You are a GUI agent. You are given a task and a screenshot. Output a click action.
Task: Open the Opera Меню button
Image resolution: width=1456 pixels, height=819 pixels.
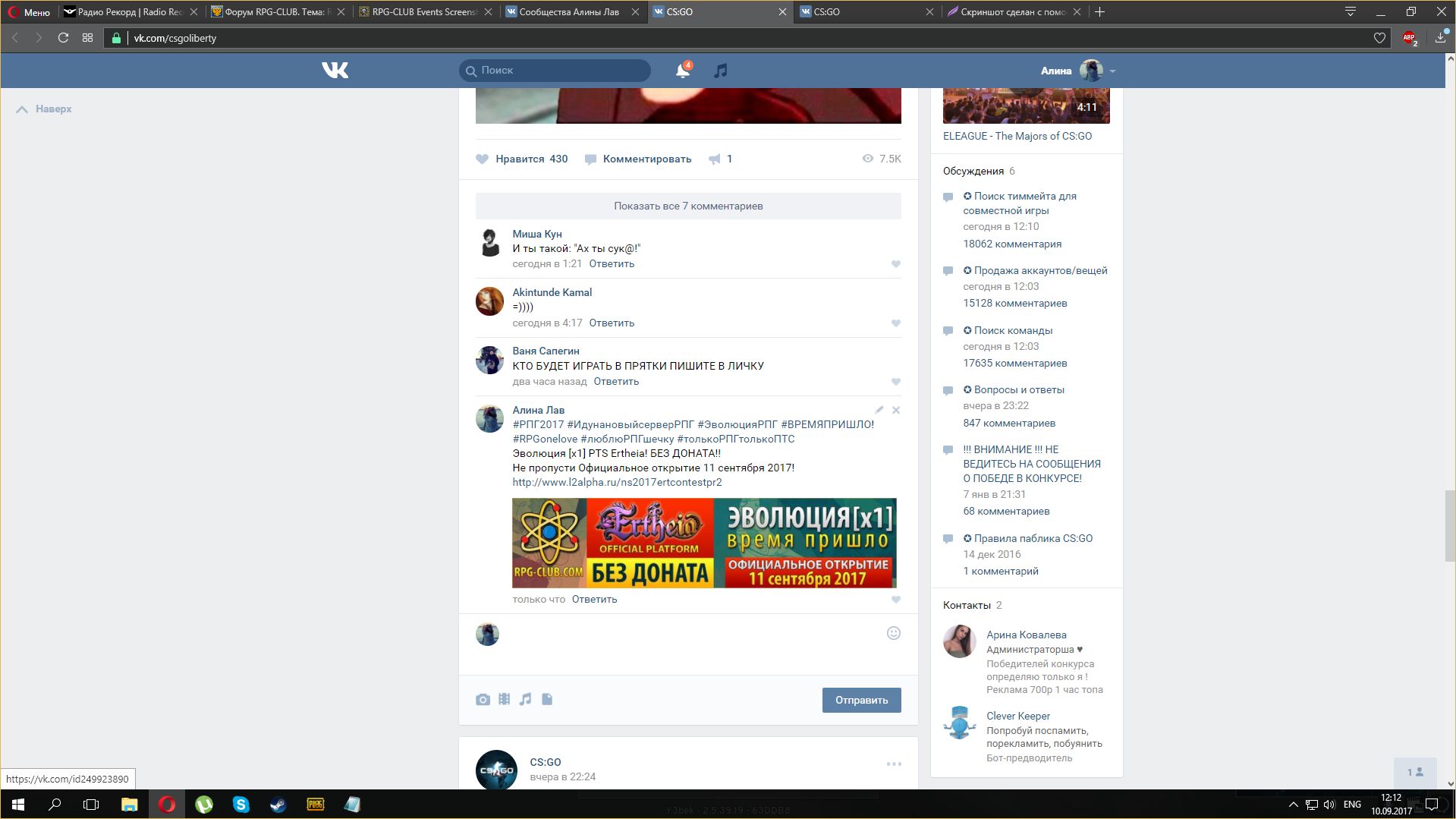pos(29,12)
